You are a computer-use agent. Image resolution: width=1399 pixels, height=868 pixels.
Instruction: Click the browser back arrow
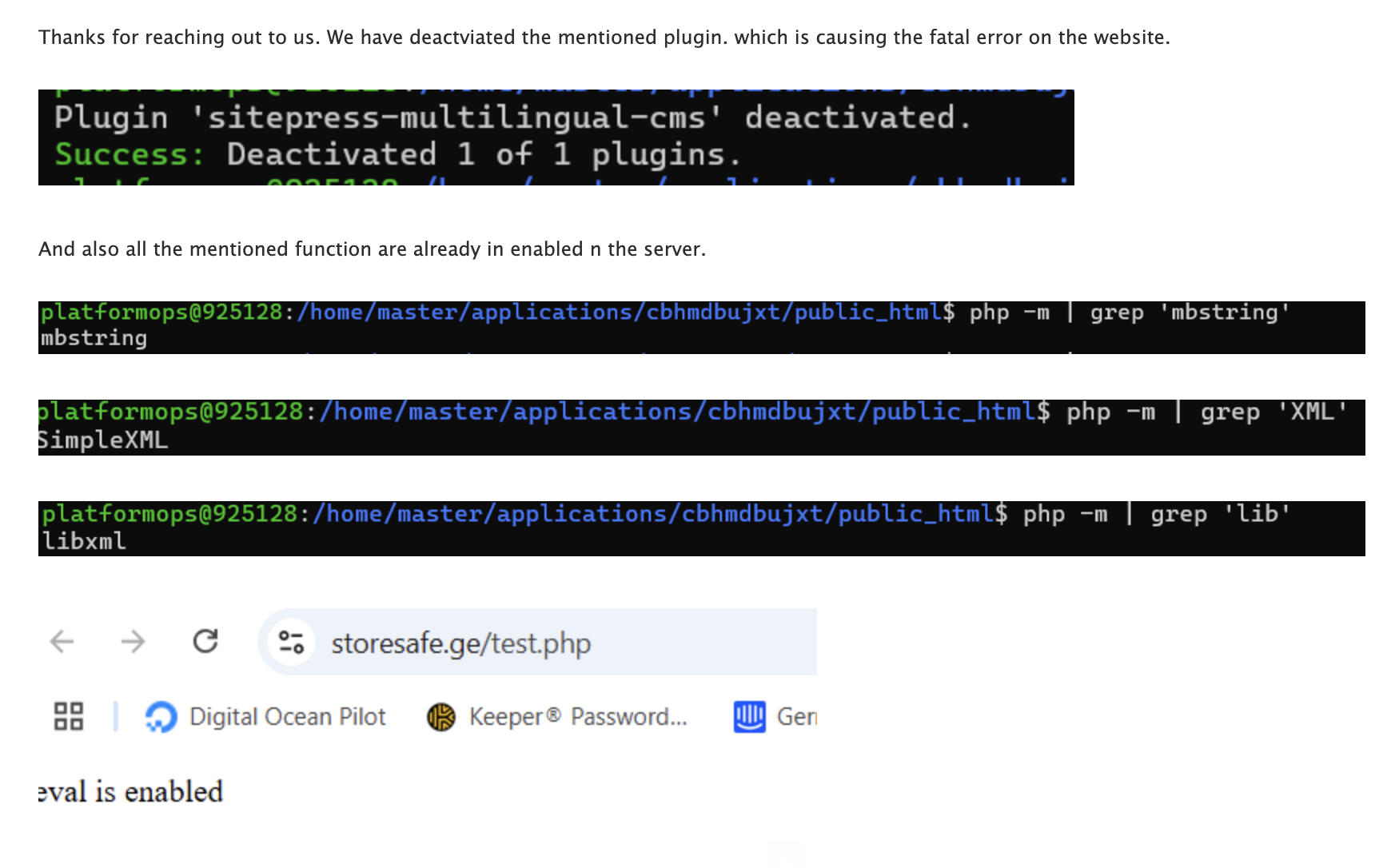pyautogui.click(x=62, y=641)
